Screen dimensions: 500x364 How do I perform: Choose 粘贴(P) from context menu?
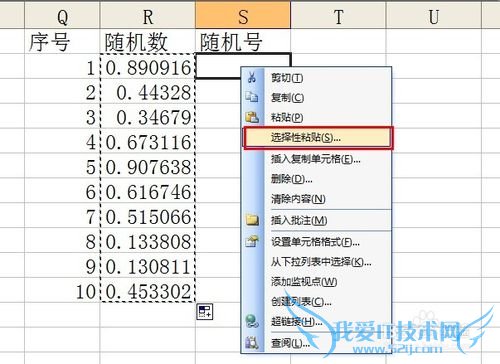coord(317,117)
